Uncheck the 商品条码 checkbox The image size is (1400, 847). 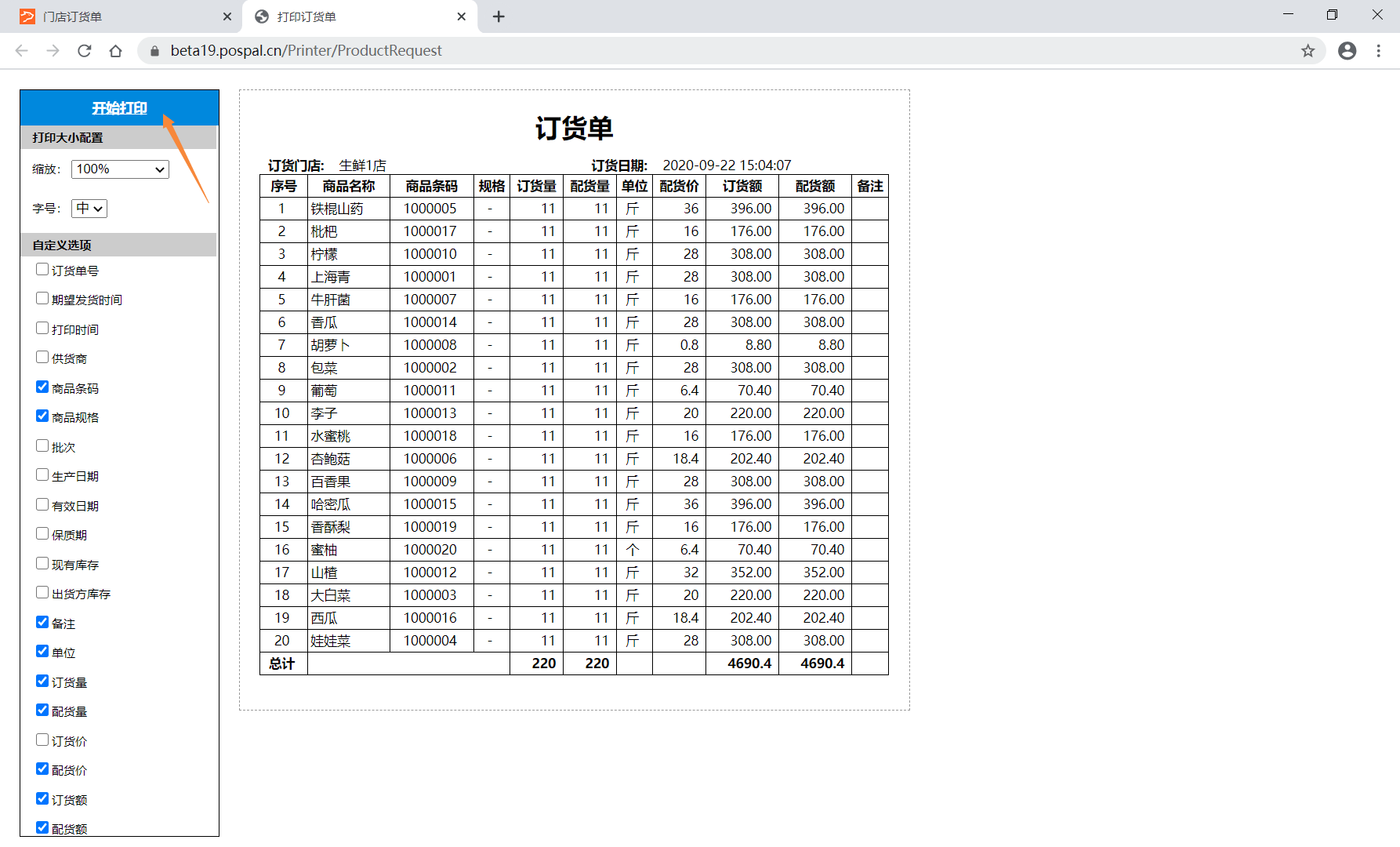coord(42,387)
